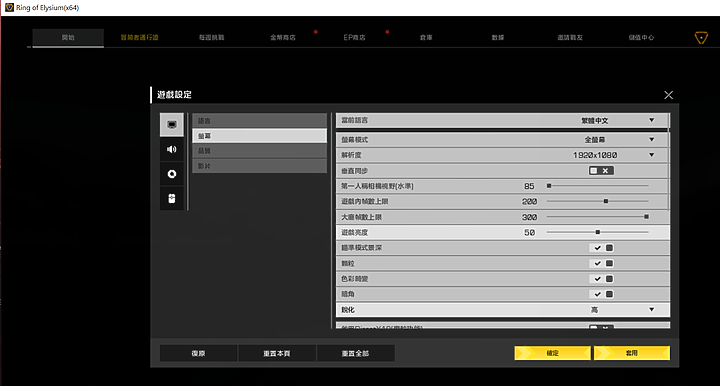
Task: Click the 遊戲設定 dialog title
Action: point(174,95)
